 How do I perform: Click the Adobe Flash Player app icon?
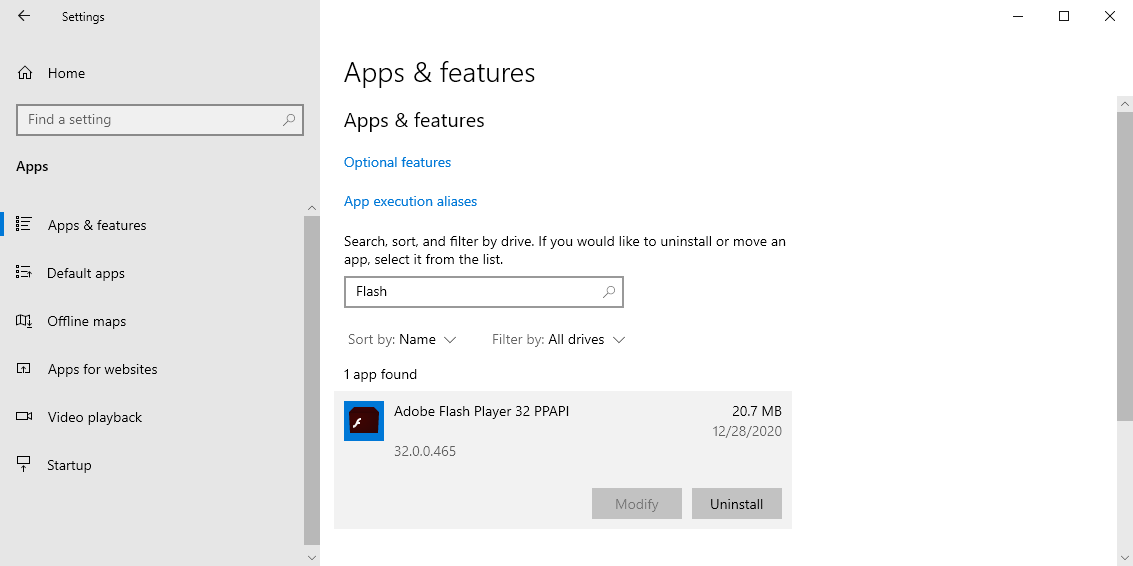[x=363, y=421]
